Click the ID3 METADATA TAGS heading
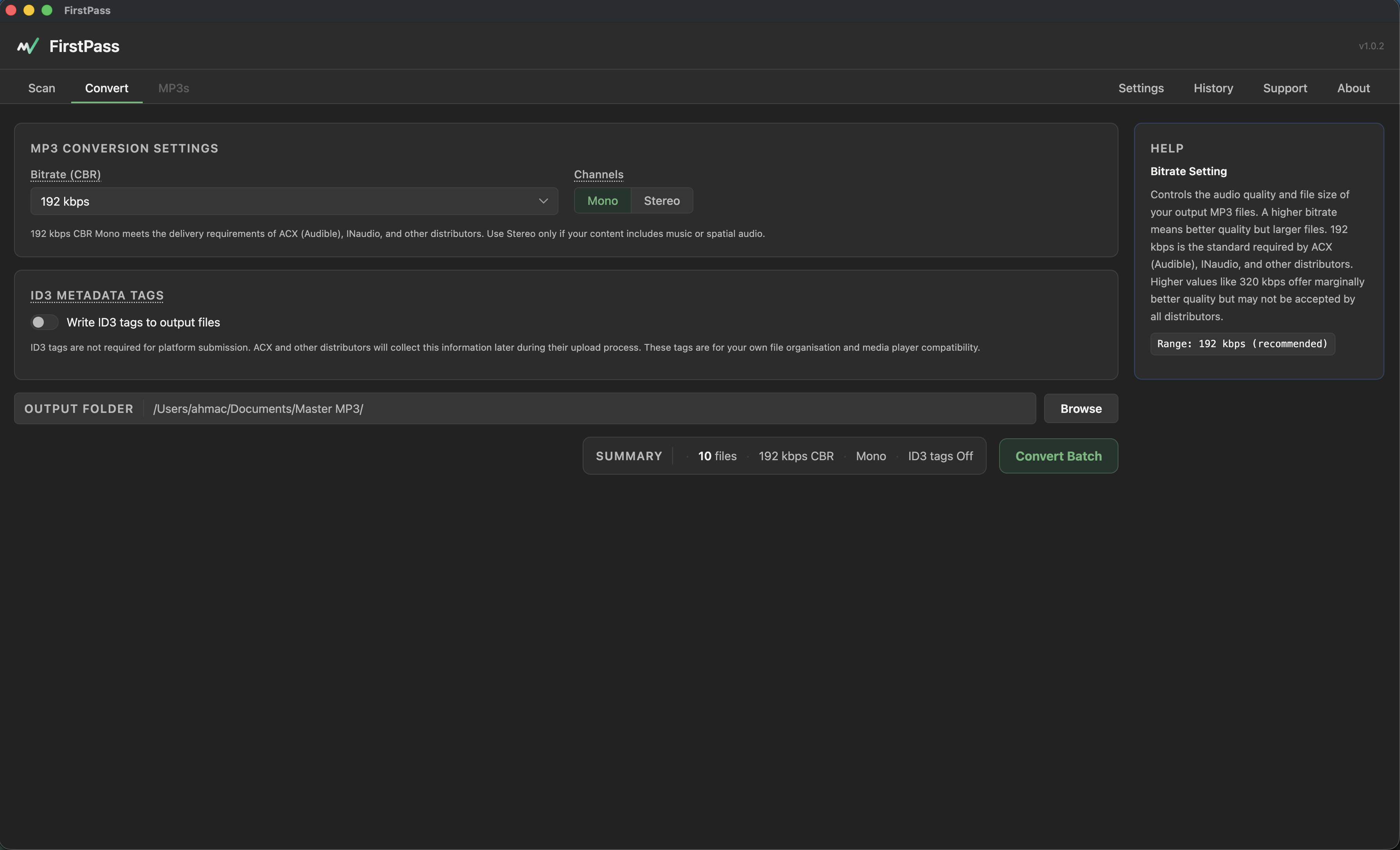1400x850 pixels. pos(97,296)
